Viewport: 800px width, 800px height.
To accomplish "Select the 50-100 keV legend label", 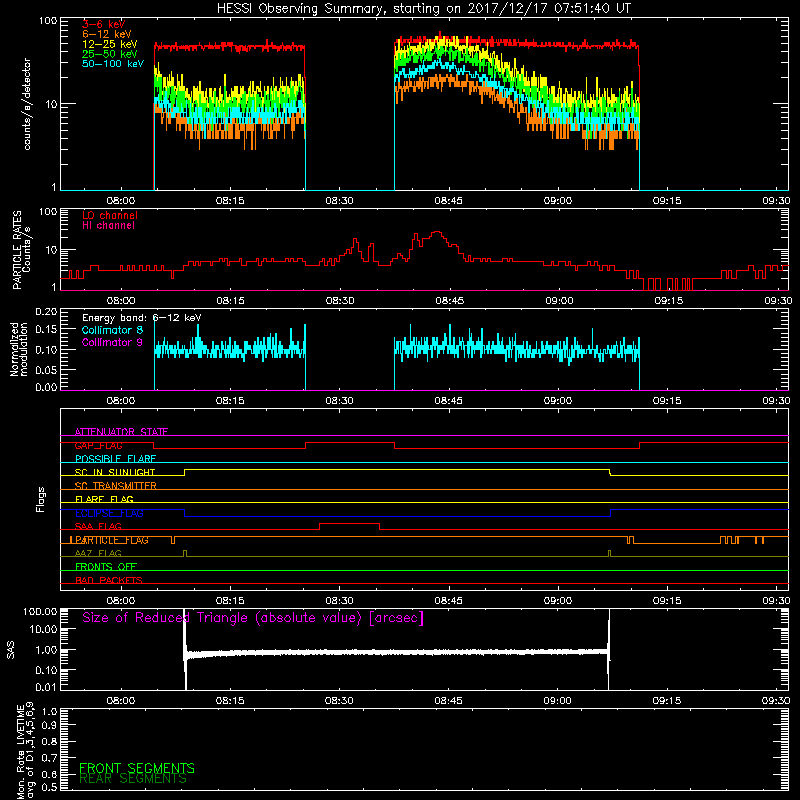I will click(113, 64).
